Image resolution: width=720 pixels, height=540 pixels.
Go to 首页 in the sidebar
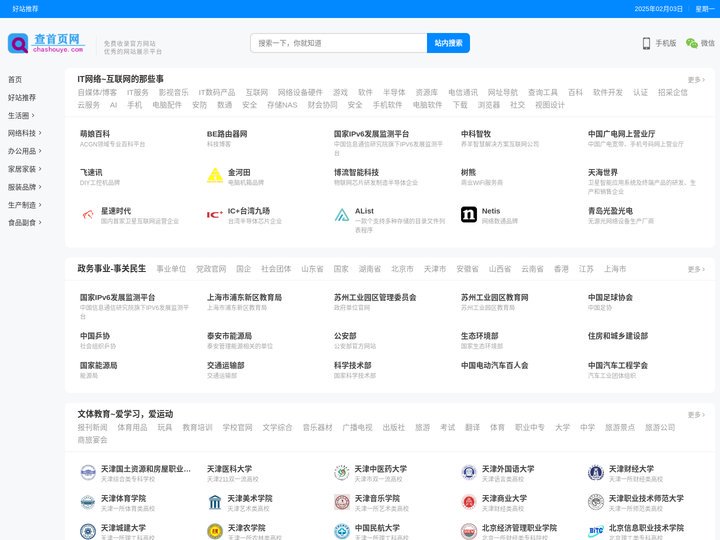15,79
